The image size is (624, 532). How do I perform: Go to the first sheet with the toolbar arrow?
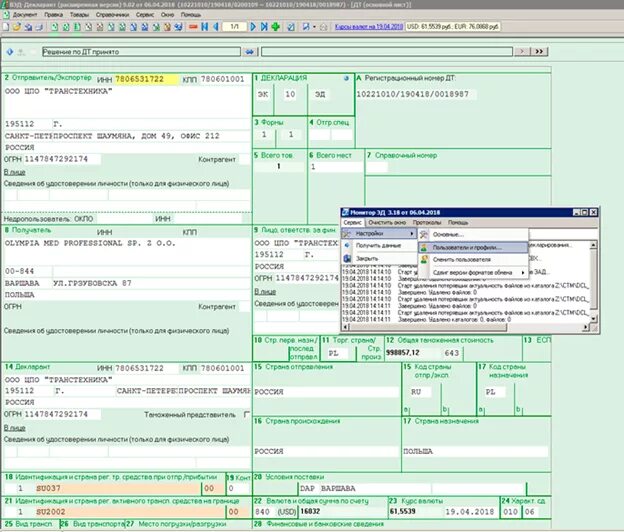click(205, 27)
